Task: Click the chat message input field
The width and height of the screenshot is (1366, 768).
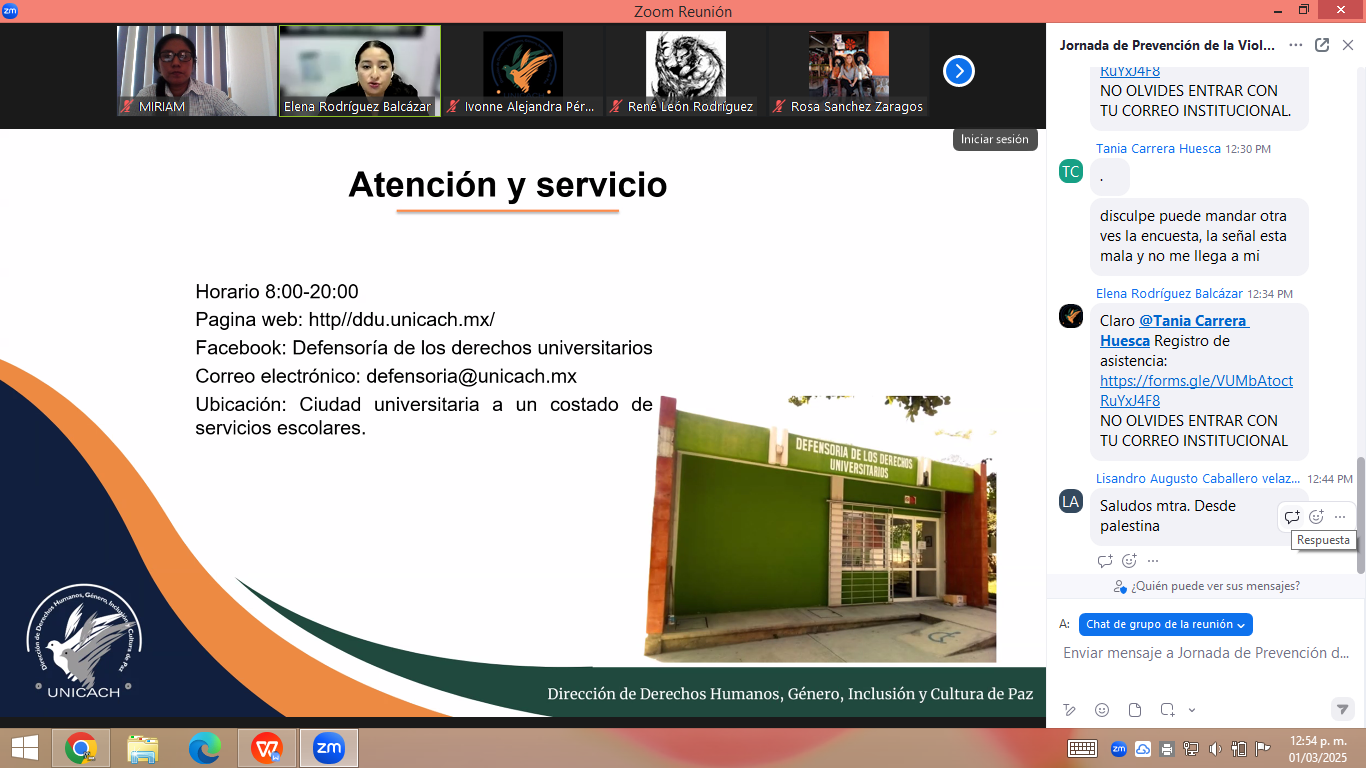Action: 1205,653
